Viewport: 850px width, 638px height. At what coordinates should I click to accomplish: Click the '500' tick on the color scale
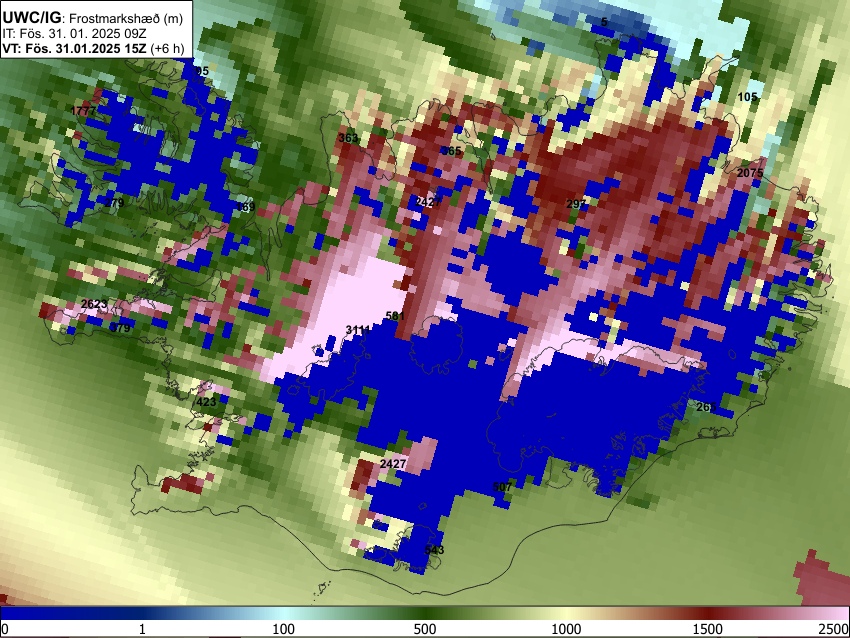coord(425,629)
